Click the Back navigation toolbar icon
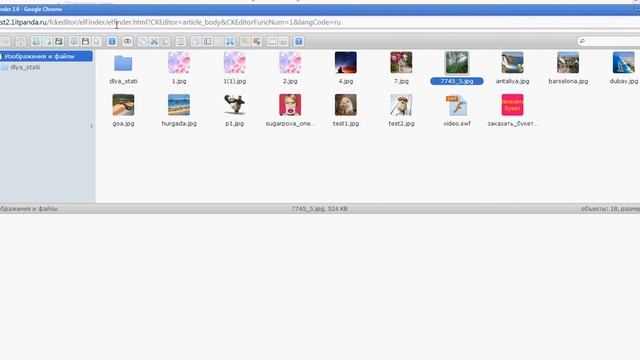 [x=5, y=41]
